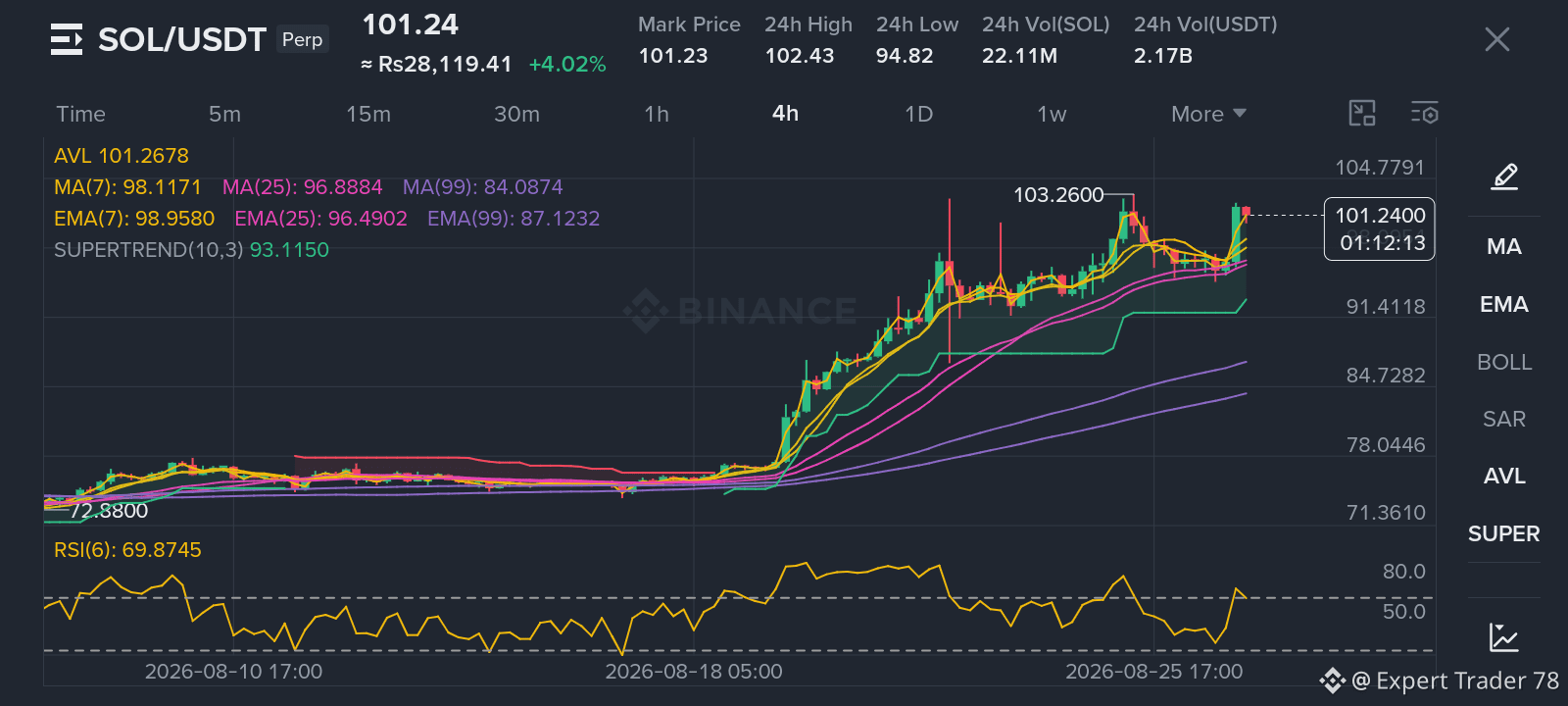Click the 104.7791 price axis label
This screenshot has height=706, width=1568.
click(x=1380, y=168)
